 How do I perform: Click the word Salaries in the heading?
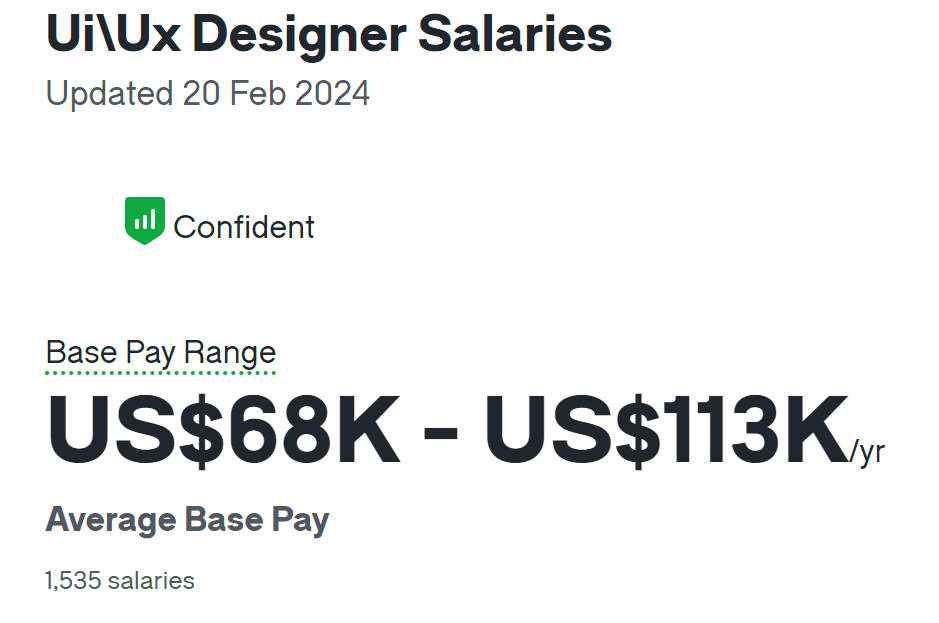(x=515, y=34)
